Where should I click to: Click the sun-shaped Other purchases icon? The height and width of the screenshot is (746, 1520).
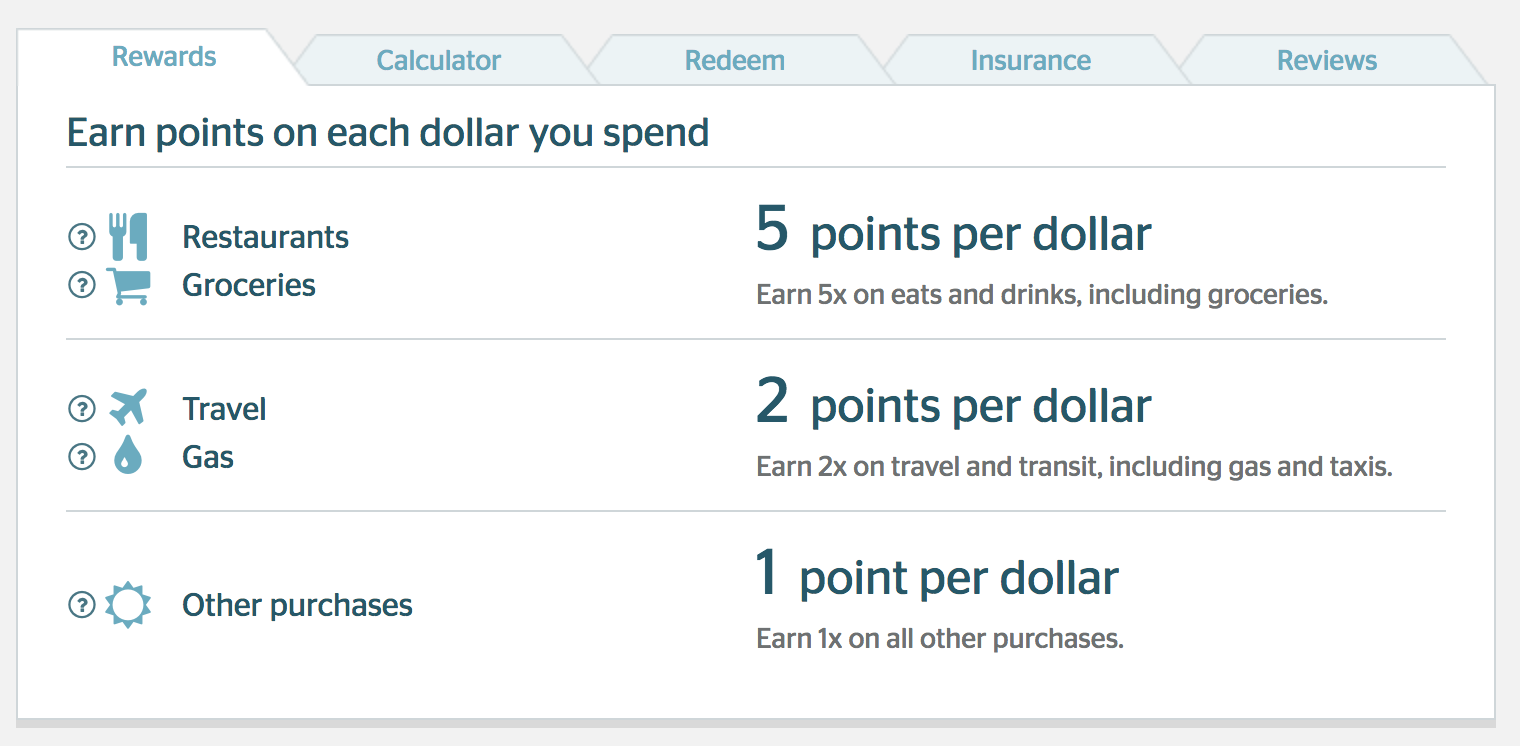tap(128, 605)
